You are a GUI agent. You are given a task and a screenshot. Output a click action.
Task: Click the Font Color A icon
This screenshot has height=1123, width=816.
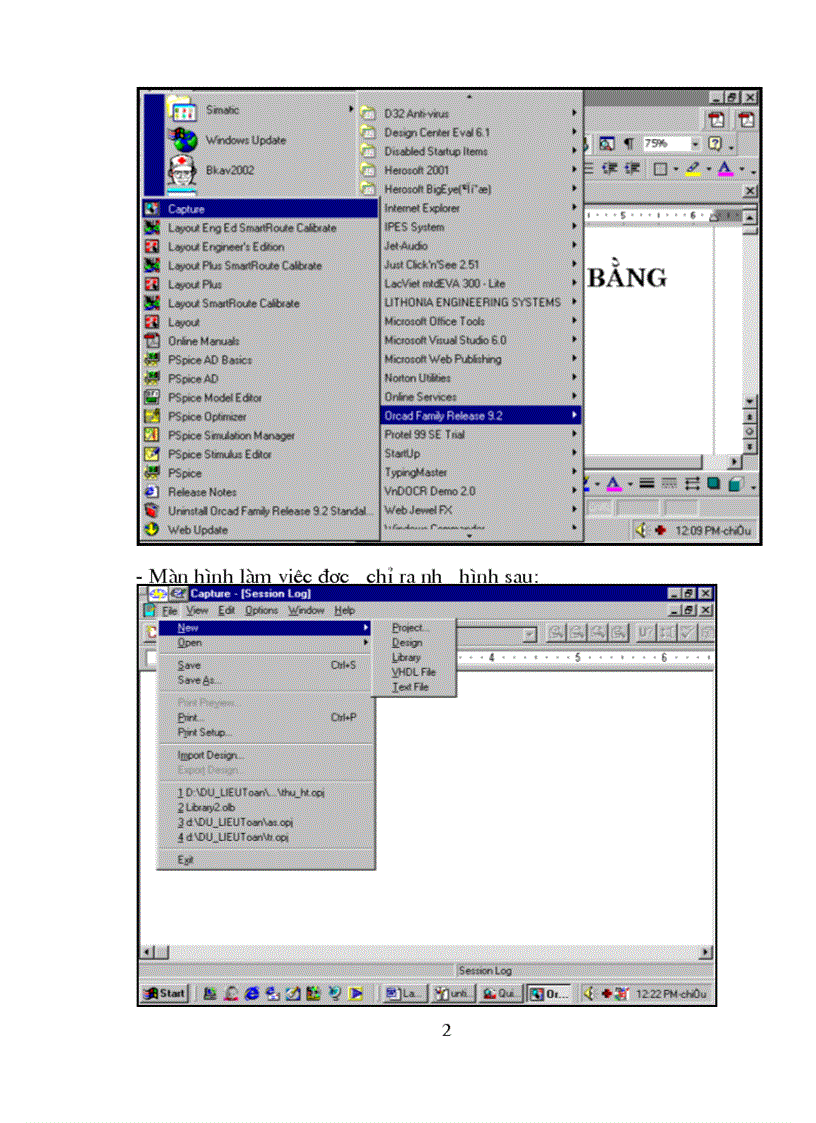point(725,168)
